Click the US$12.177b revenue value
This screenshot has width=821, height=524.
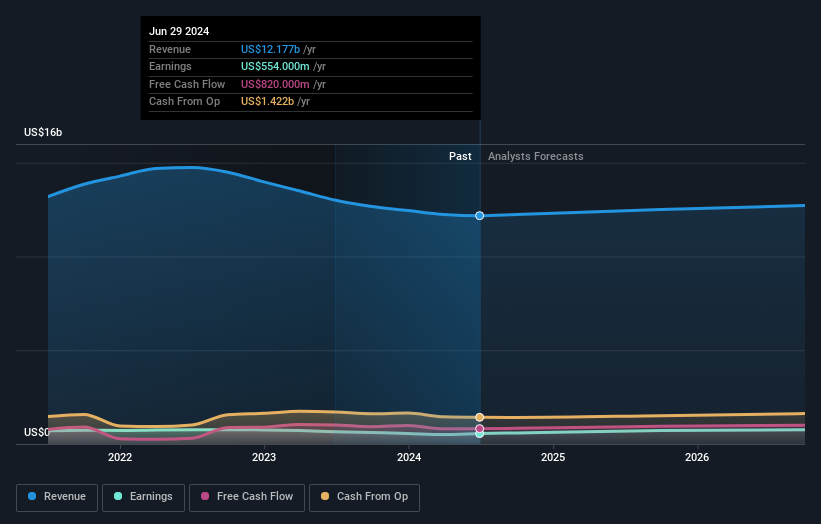click(270, 49)
